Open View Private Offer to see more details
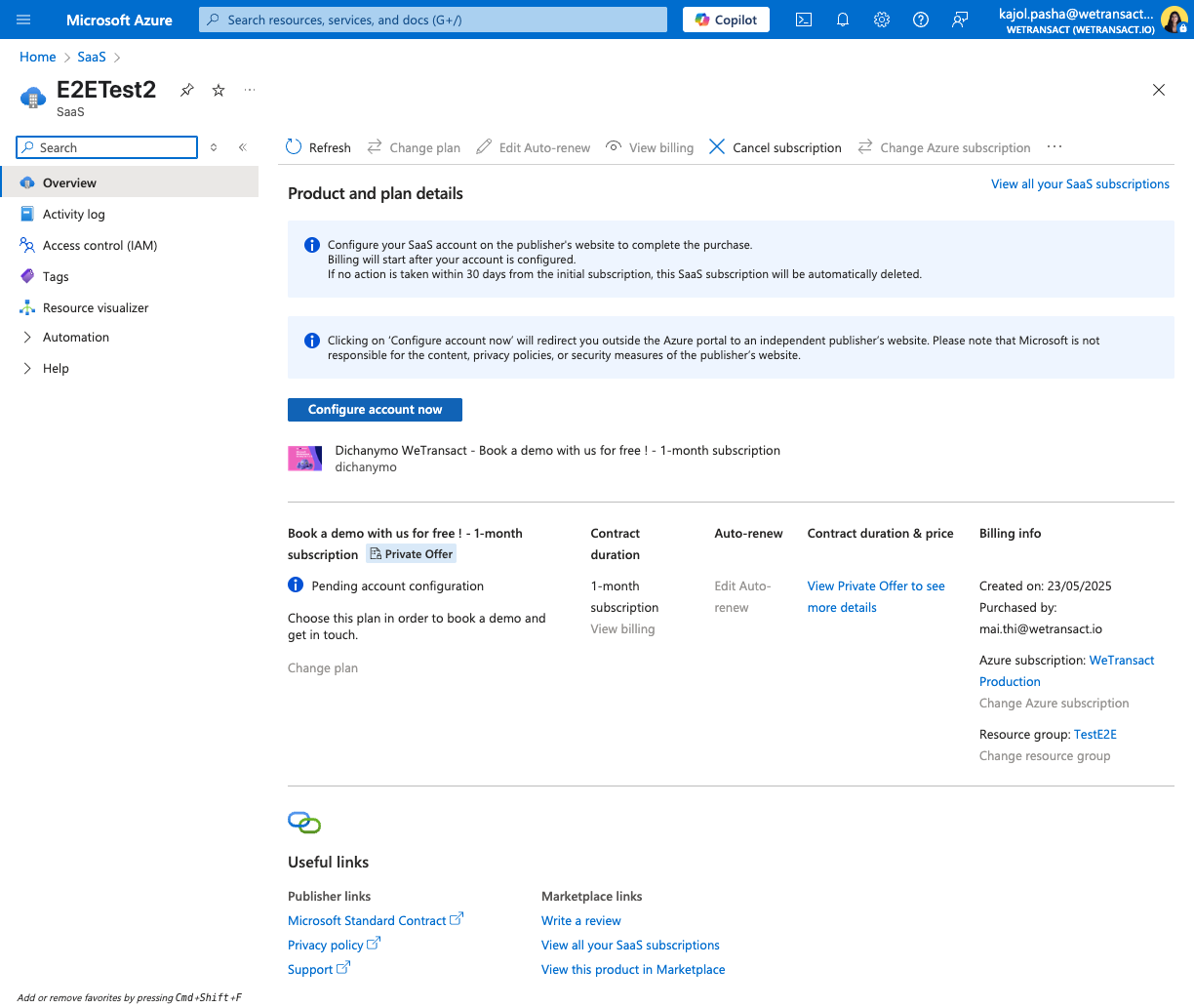 pos(876,596)
